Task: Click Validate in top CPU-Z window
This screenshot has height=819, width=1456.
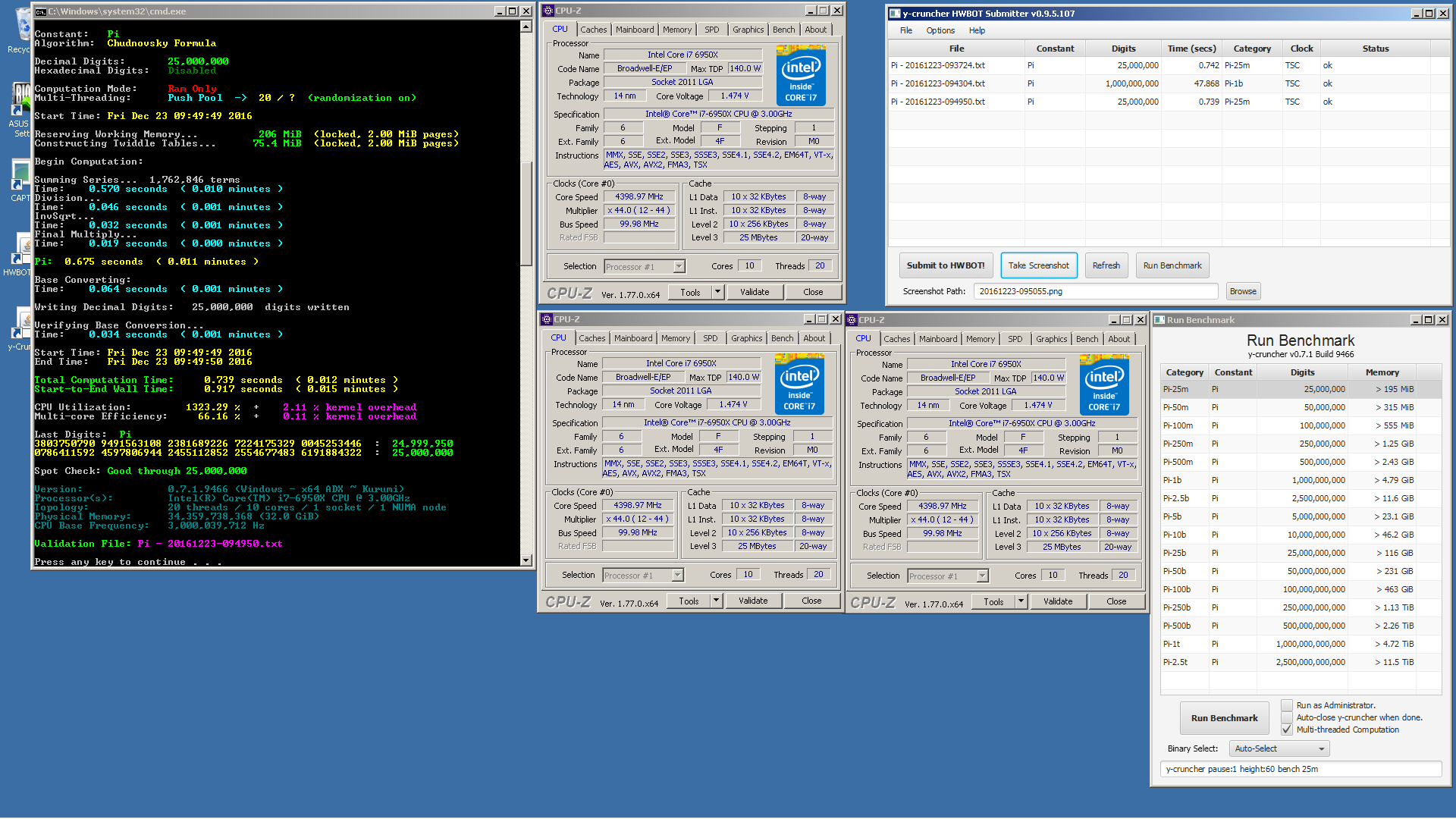Action: 755,292
